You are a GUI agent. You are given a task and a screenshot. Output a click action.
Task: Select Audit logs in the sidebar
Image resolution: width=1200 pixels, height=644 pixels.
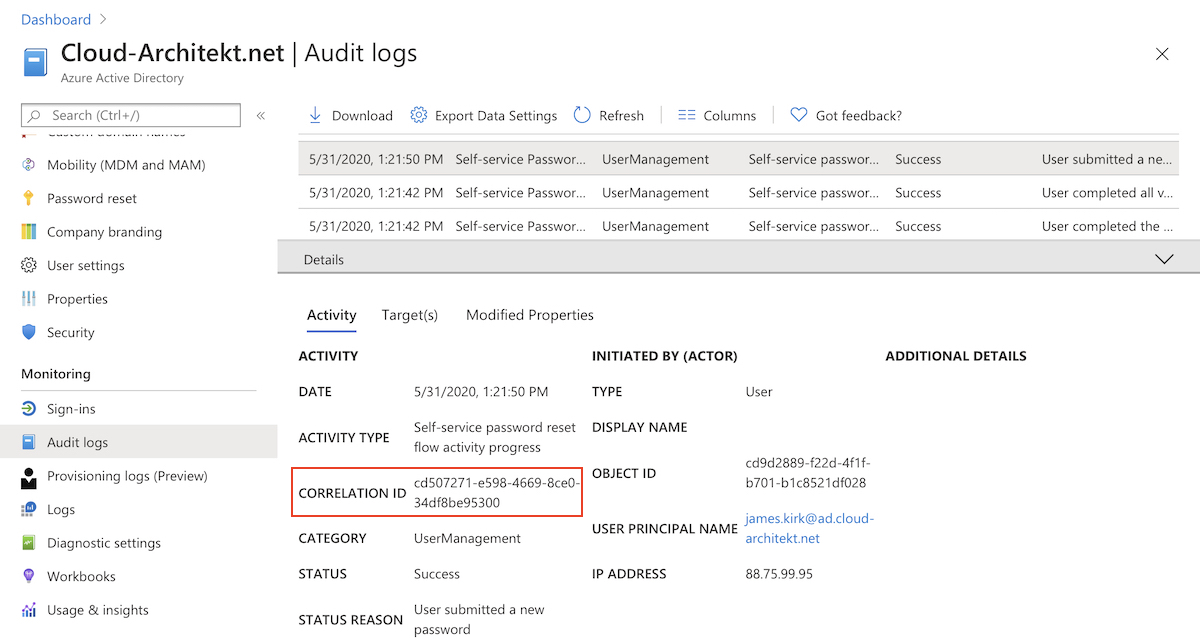pyautogui.click(x=77, y=442)
